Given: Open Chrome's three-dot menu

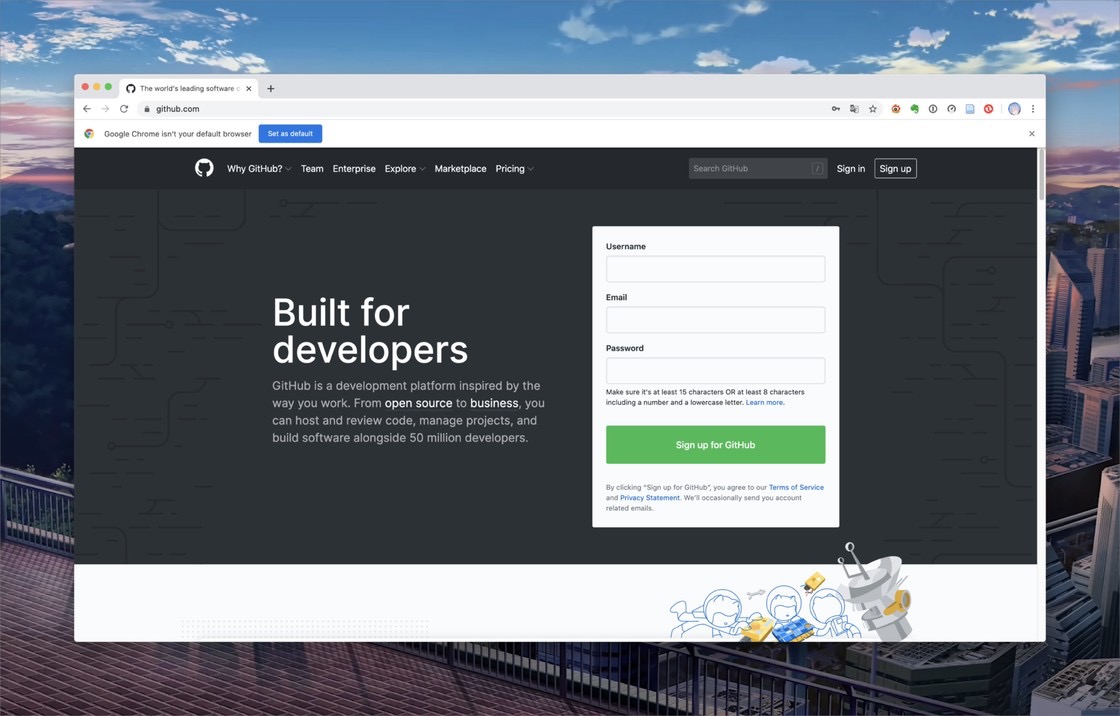Looking at the screenshot, I should (x=1033, y=109).
